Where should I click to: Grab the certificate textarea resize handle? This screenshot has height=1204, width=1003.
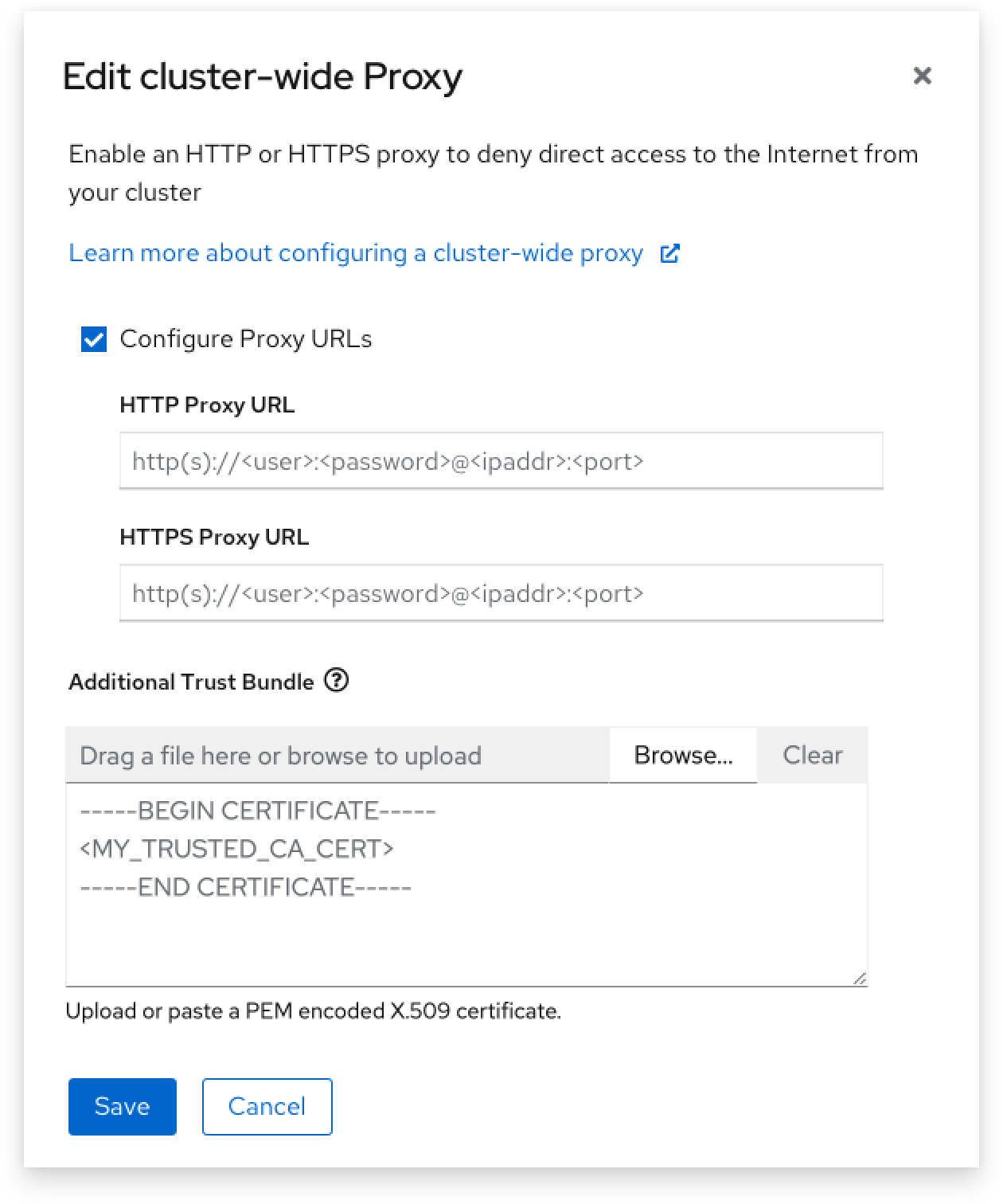[x=859, y=979]
